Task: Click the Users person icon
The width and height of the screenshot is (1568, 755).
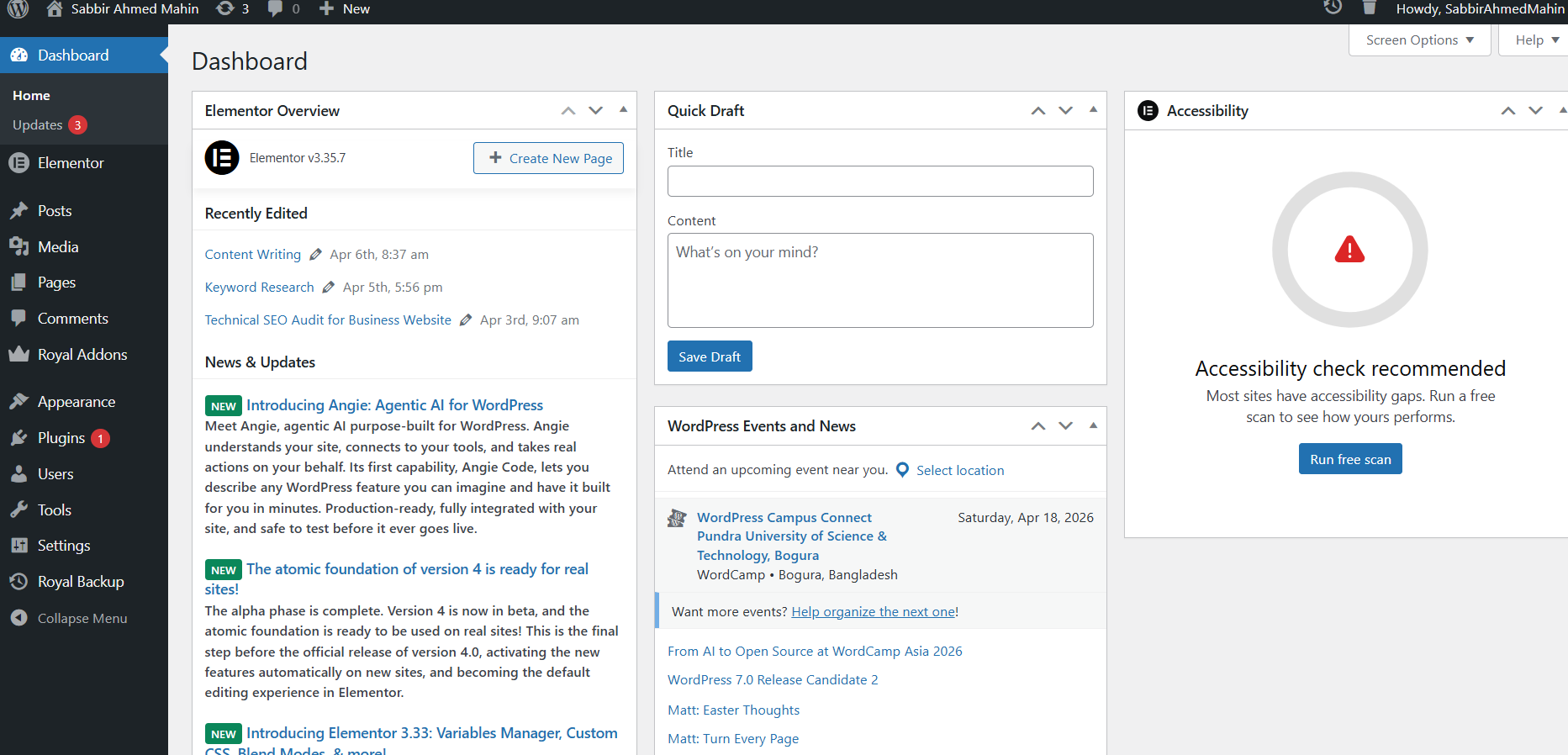Action: coord(19,473)
